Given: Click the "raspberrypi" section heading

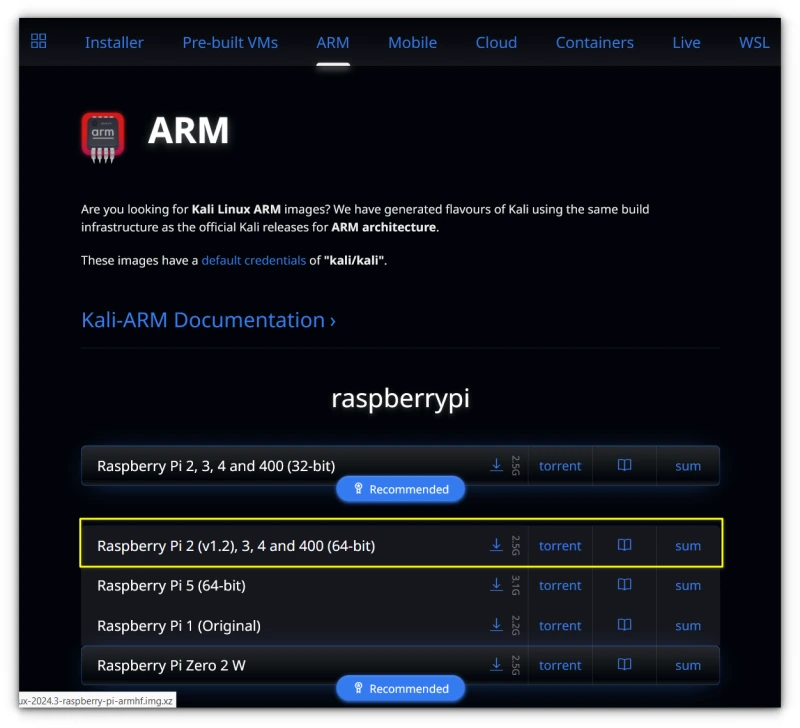Looking at the screenshot, I should tap(401, 398).
